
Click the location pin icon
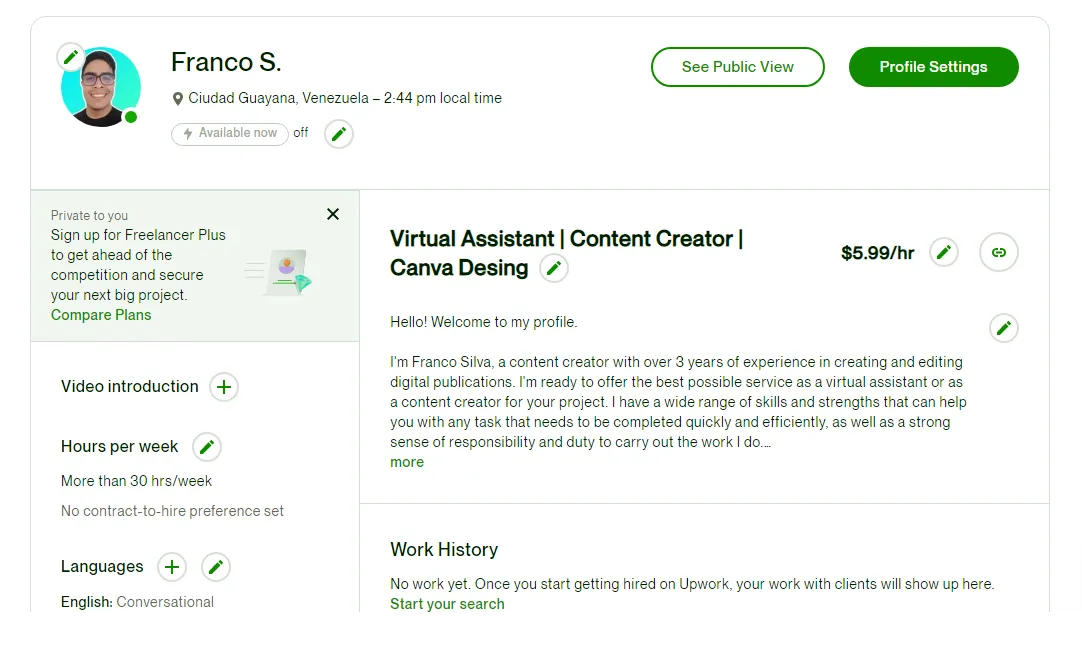click(177, 99)
